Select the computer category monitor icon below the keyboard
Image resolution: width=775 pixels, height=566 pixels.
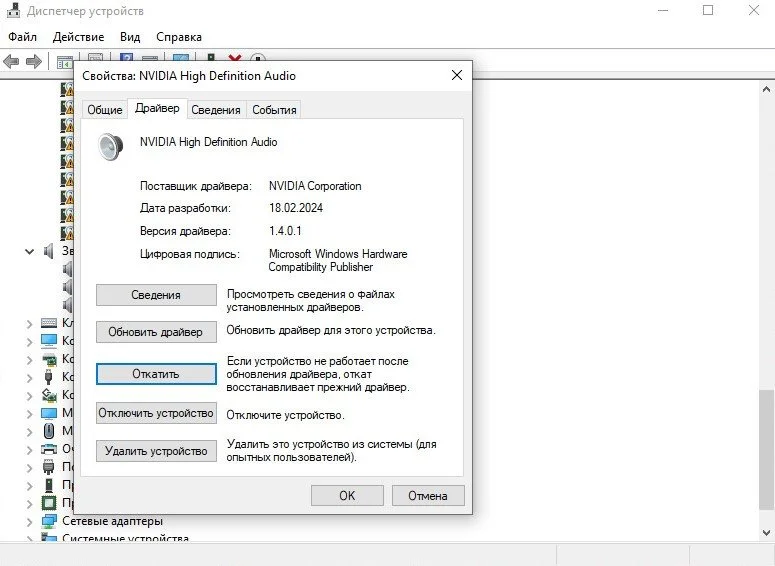tap(49, 341)
